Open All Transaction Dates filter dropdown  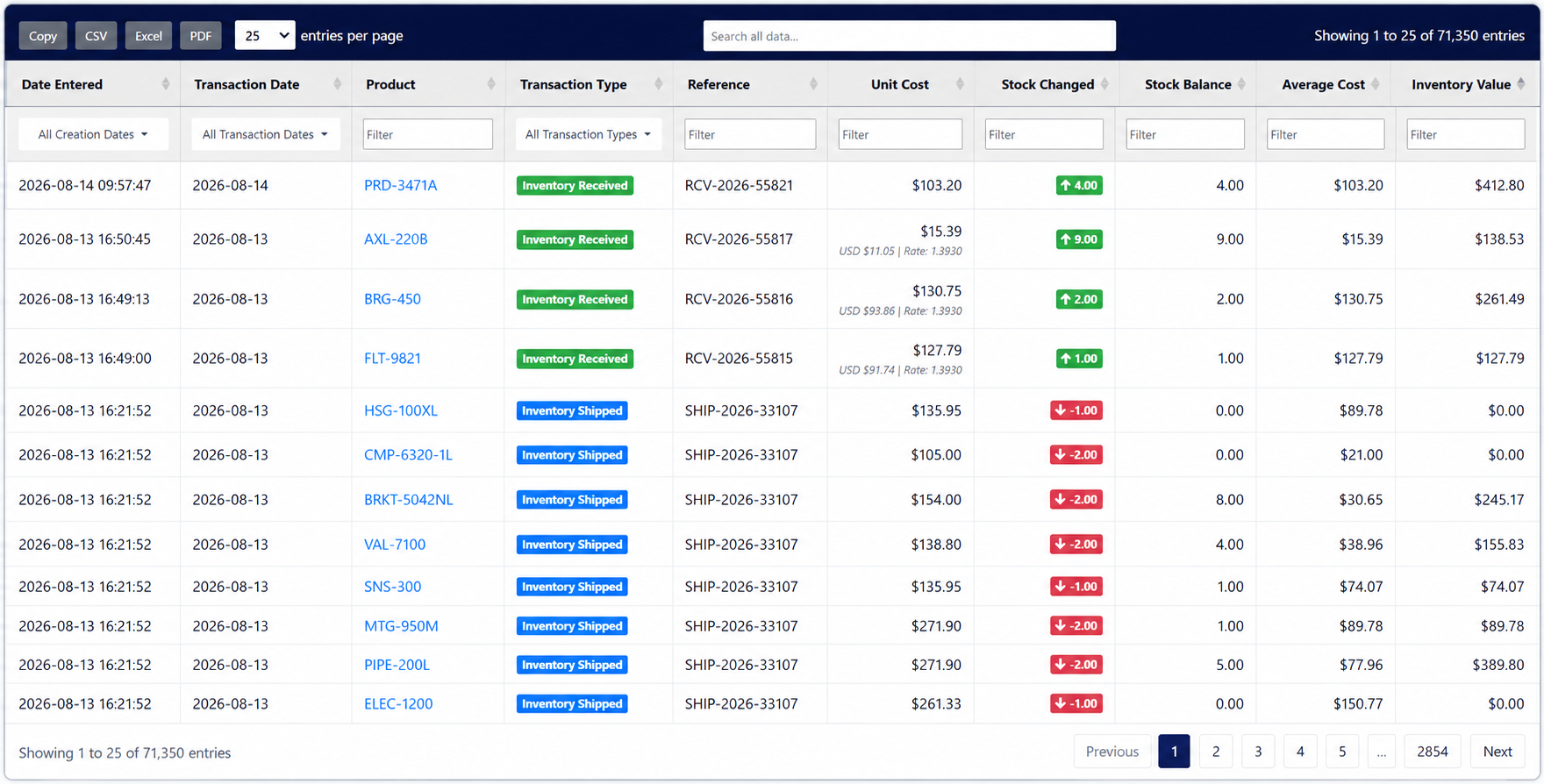[x=265, y=134]
